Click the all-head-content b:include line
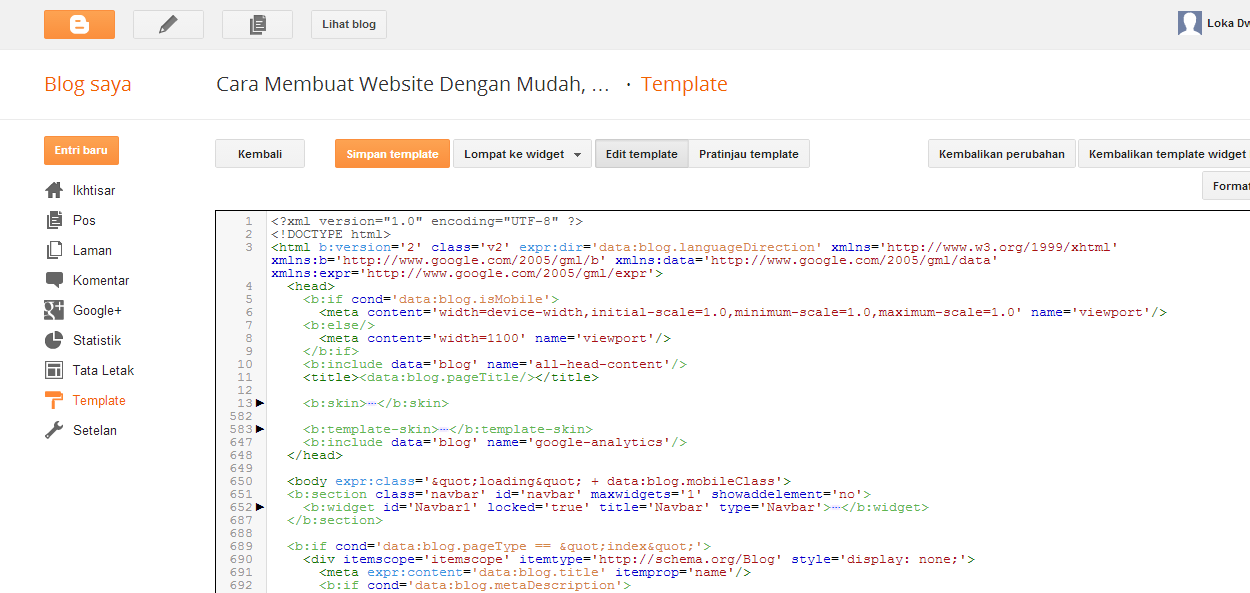 click(x=495, y=364)
